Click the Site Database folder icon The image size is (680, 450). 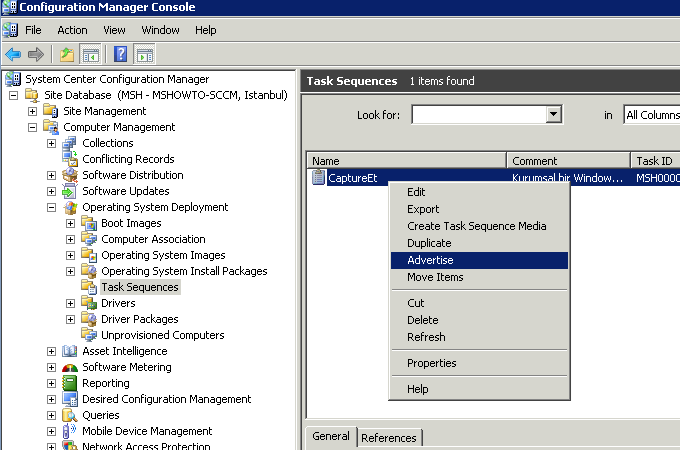[x=32, y=95]
